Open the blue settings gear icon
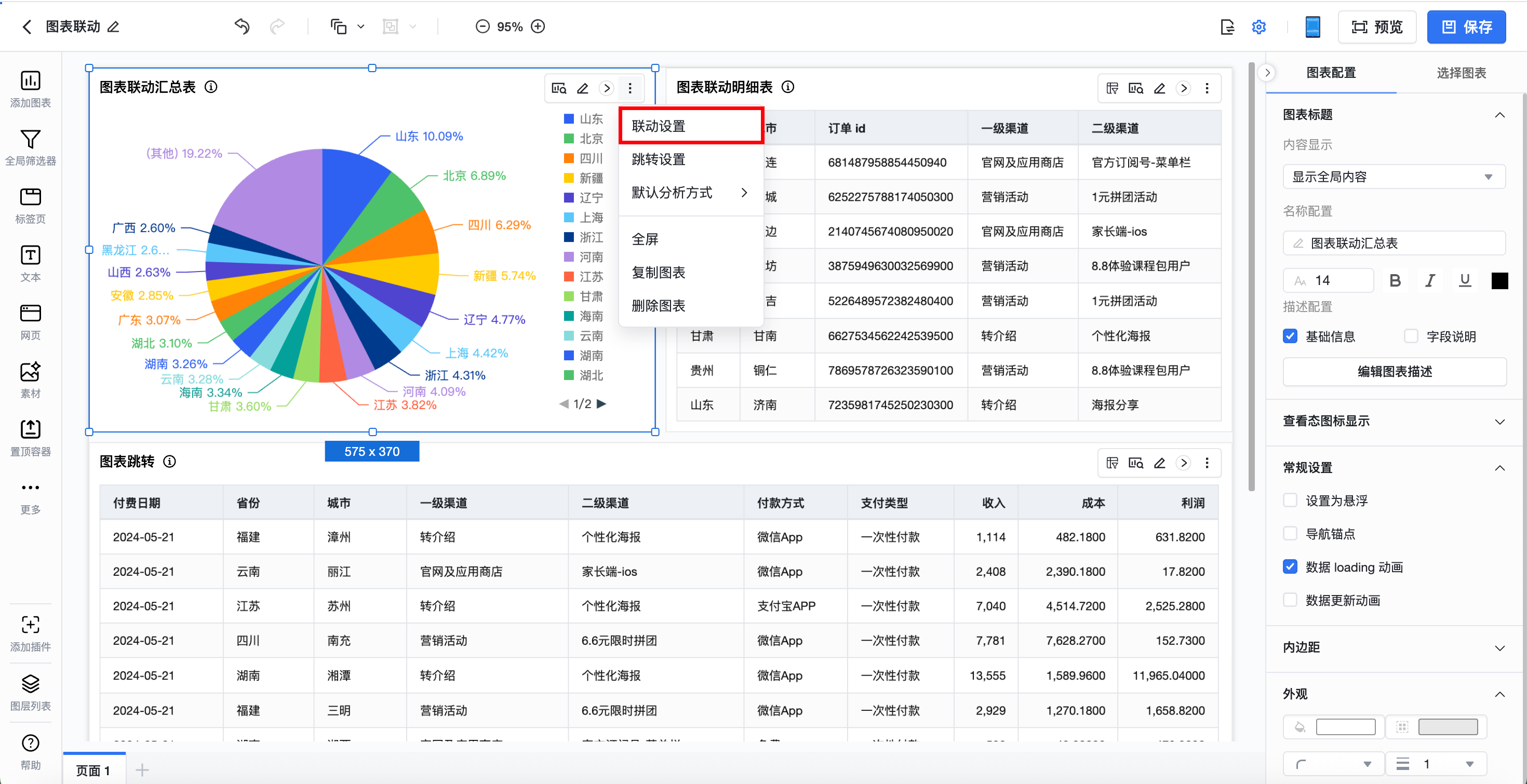Image resolution: width=1527 pixels, height=784 pixels. click(1258, 26)
